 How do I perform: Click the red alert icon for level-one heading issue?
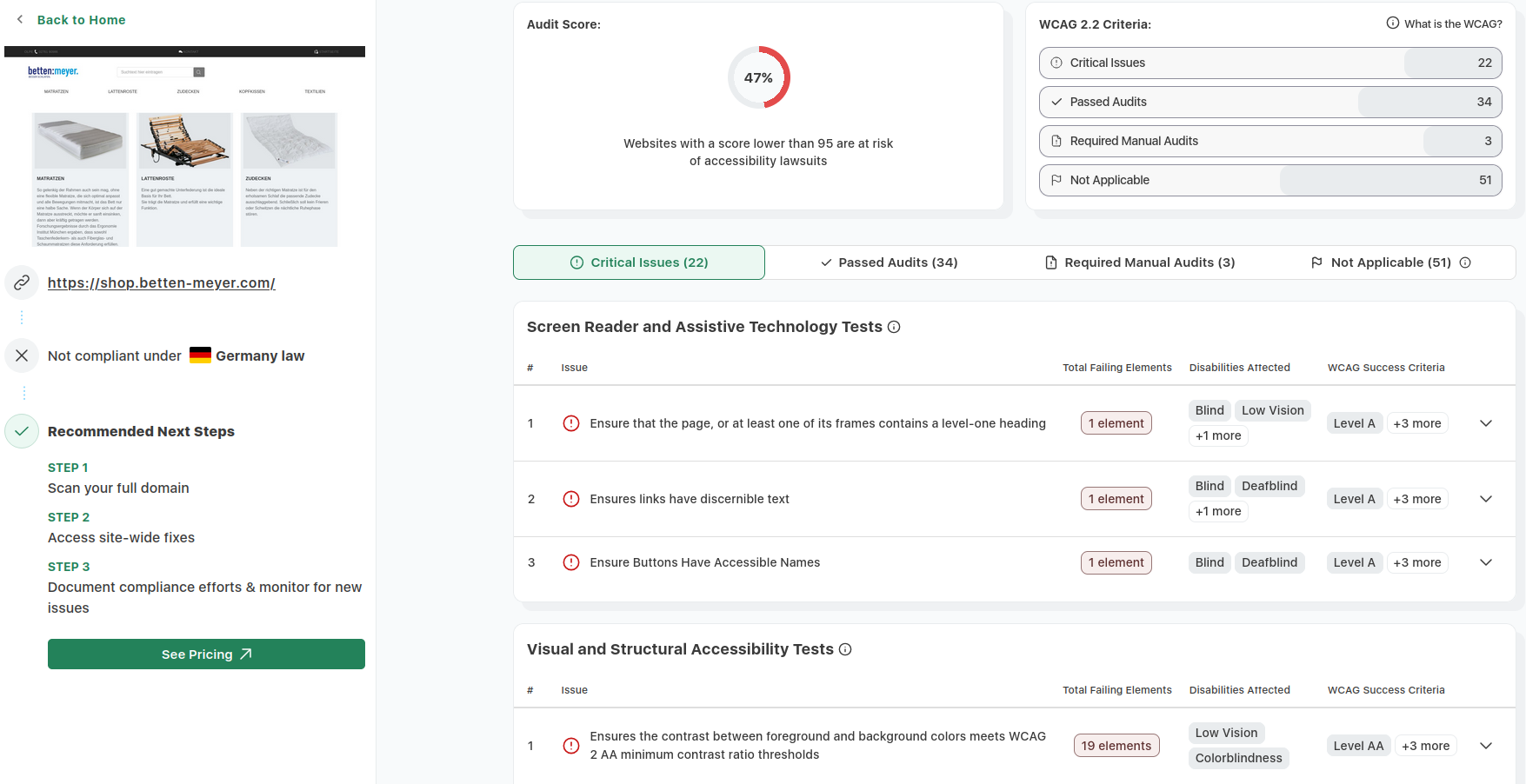click(x=571, y=423)
